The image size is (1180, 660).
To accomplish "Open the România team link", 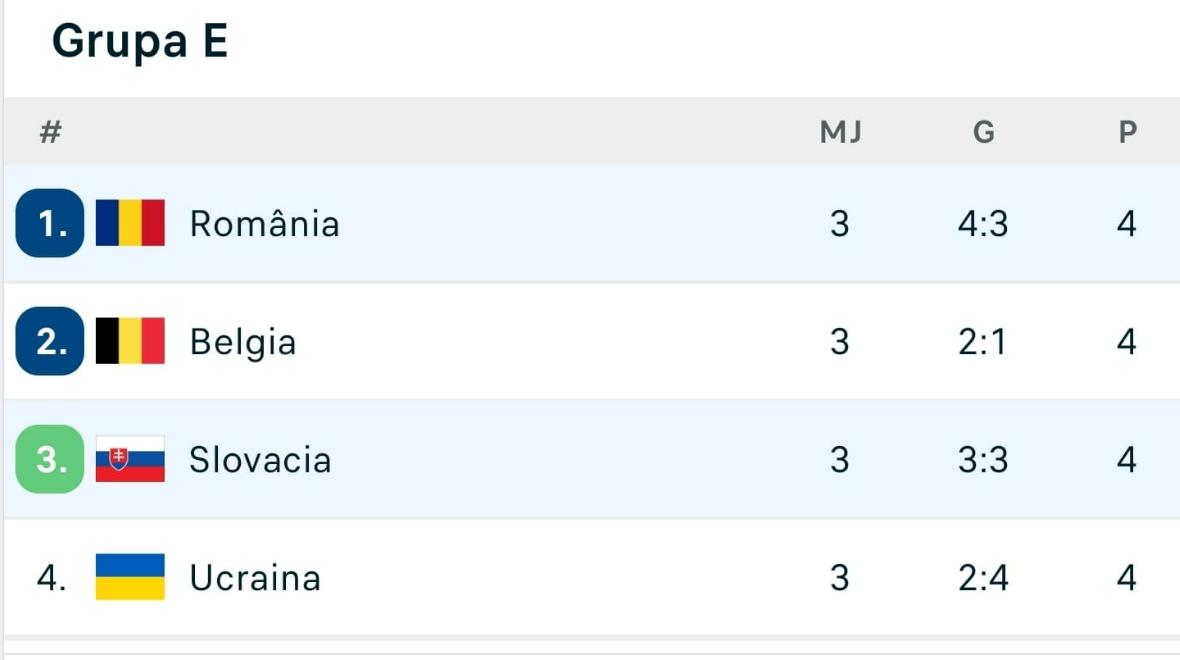I will [264, 223].
